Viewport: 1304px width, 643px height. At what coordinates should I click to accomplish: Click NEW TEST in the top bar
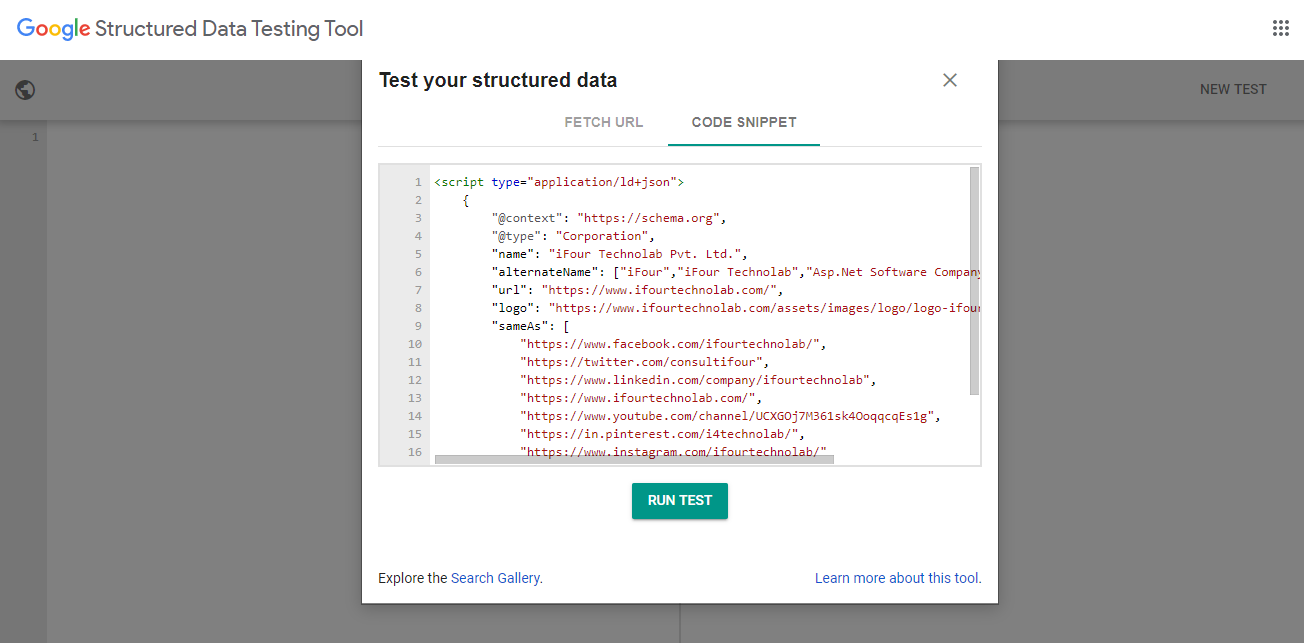[x=1233, y=89]
